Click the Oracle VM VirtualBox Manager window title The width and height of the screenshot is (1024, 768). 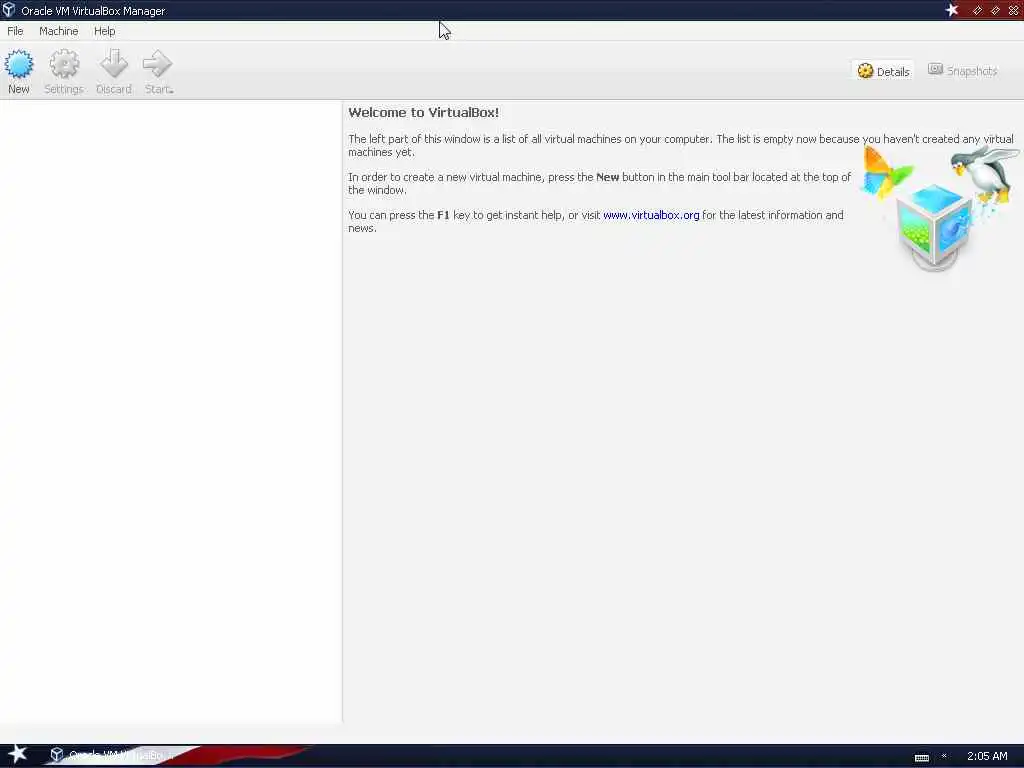(93, 10)
